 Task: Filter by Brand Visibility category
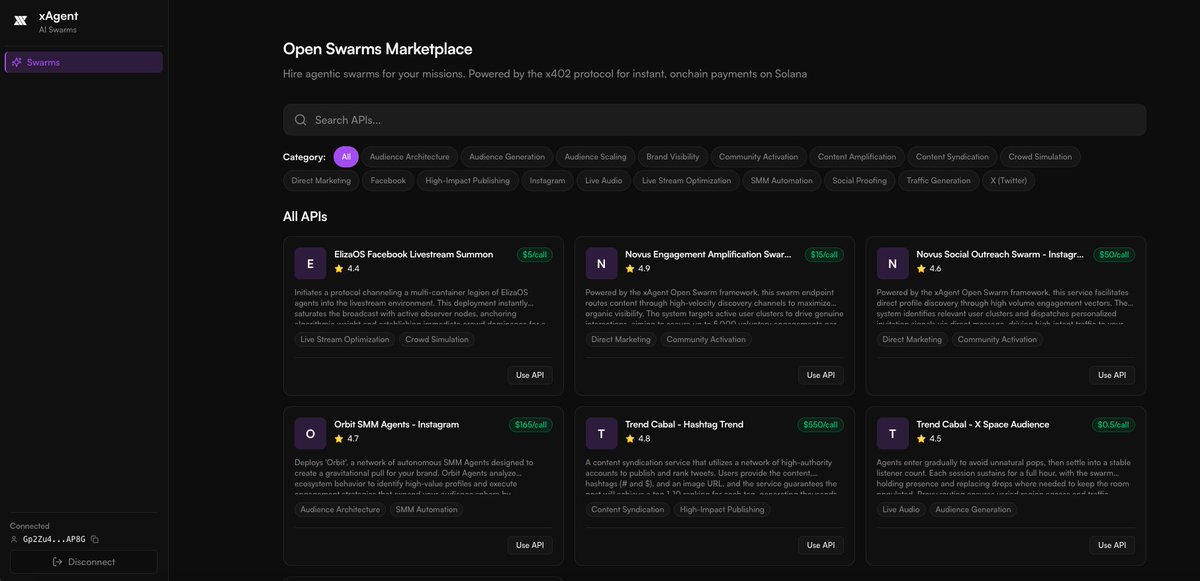coord(673,157)
